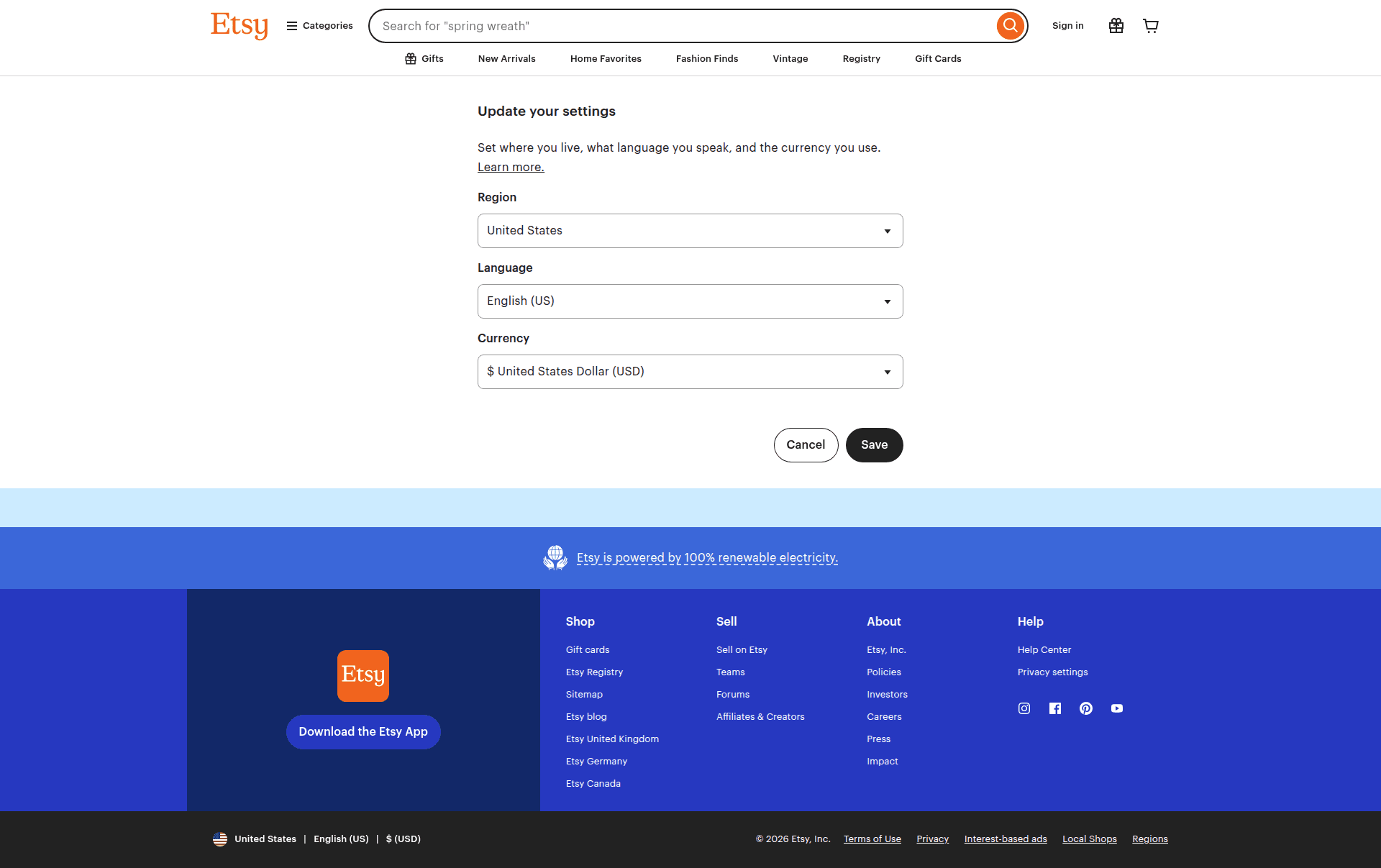The width and height of the screenshot is (1381, 868).
Task: Open Sell on Etsy link
Action: tap(742, 650)
